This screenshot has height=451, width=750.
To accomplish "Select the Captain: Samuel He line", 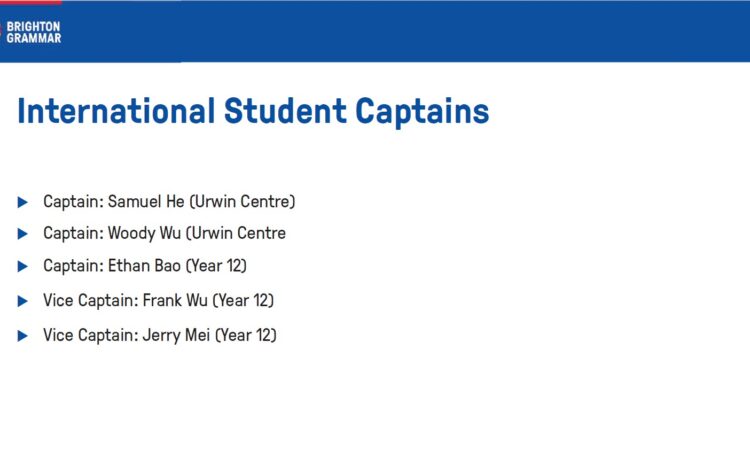I will [169, 201].
